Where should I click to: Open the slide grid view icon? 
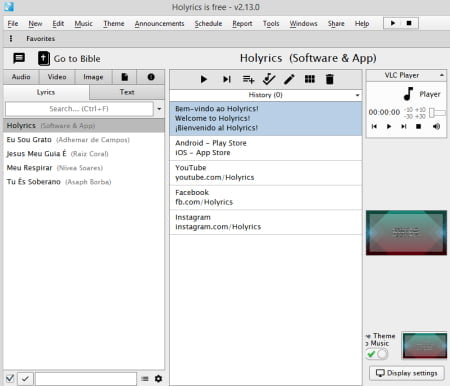point(310,79)
